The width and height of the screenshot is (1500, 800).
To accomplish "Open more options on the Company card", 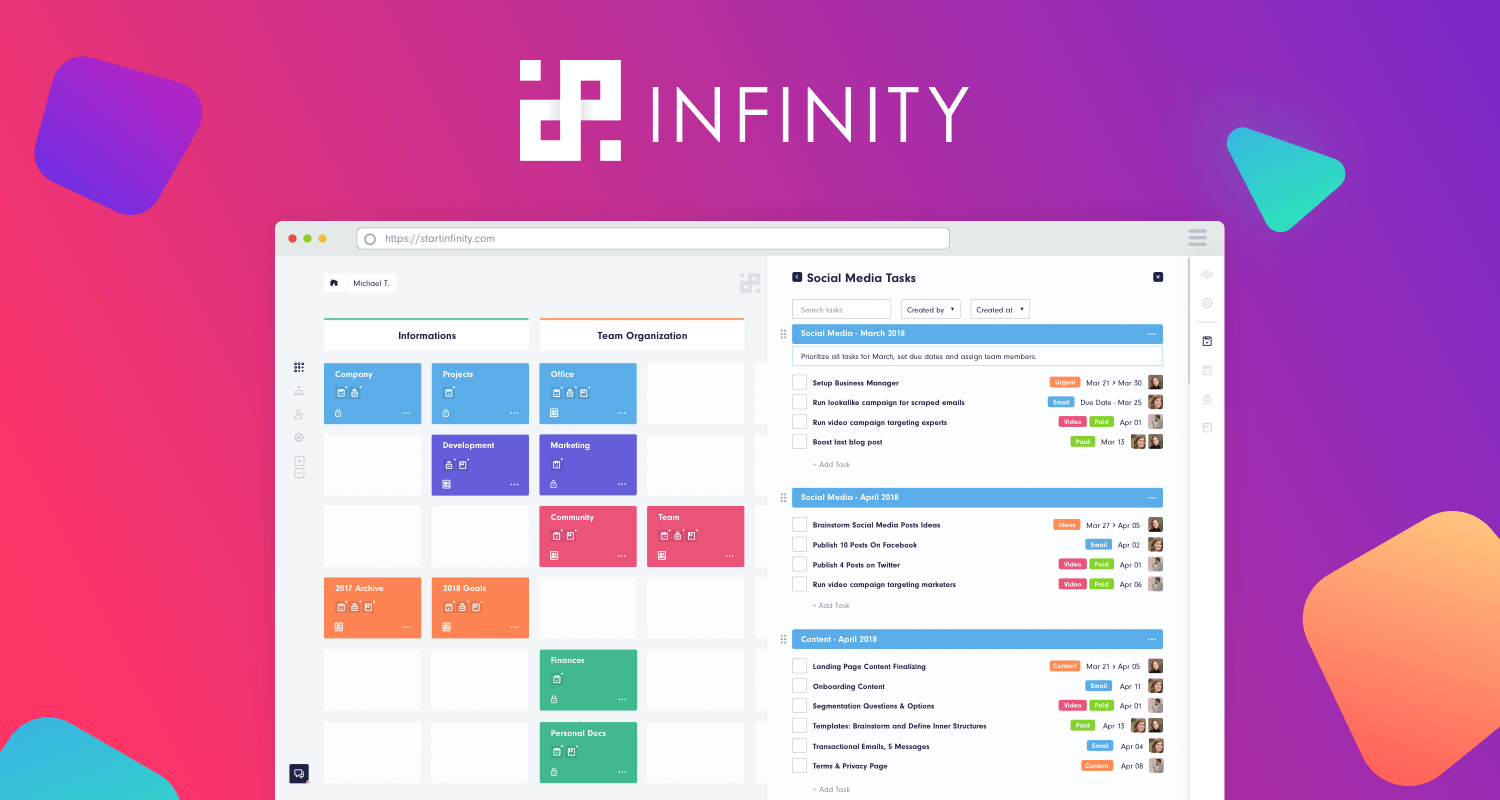I will [406, 413].
